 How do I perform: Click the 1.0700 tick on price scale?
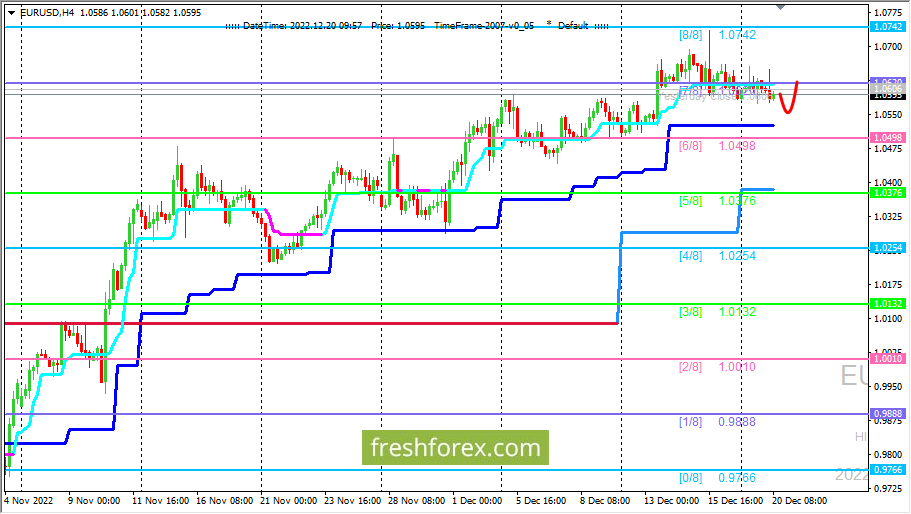[x=888, y=46]
